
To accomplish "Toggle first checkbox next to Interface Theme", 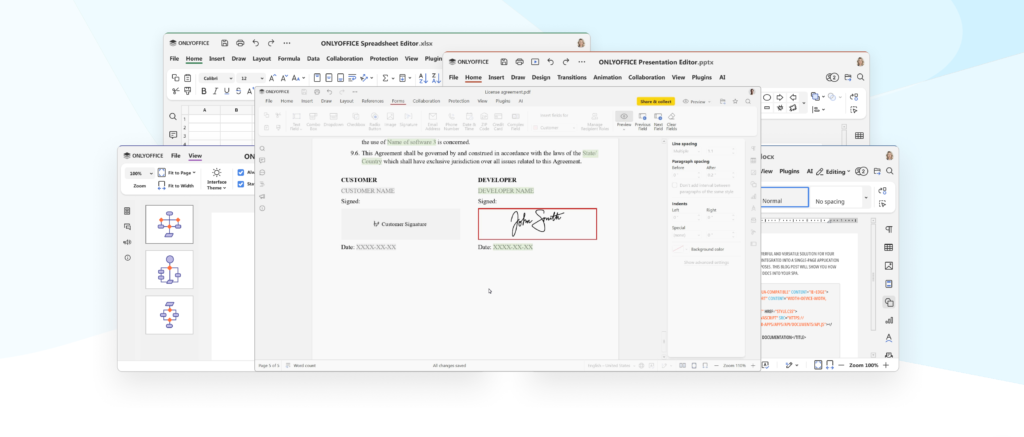I will [241, 172].
